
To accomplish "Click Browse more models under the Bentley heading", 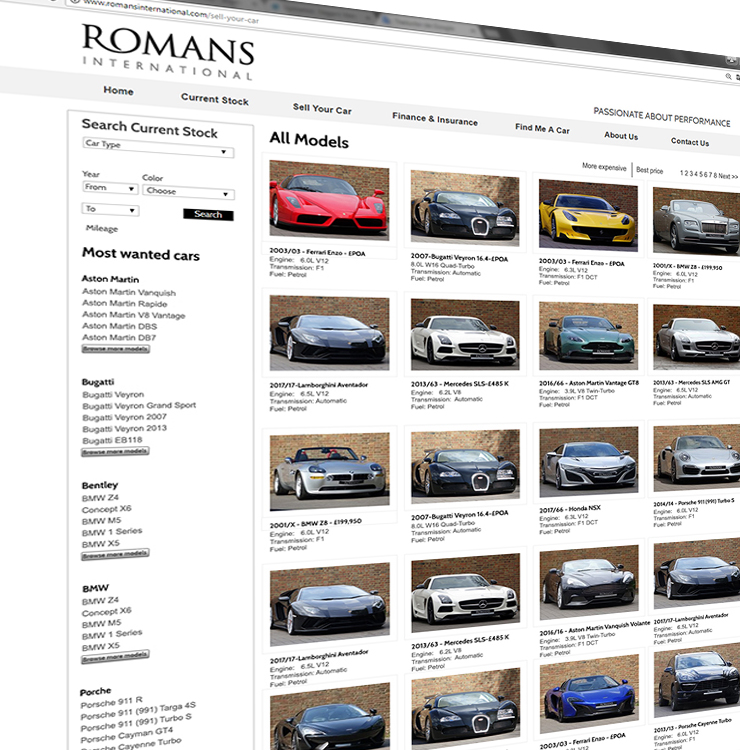I will [115, 554].
